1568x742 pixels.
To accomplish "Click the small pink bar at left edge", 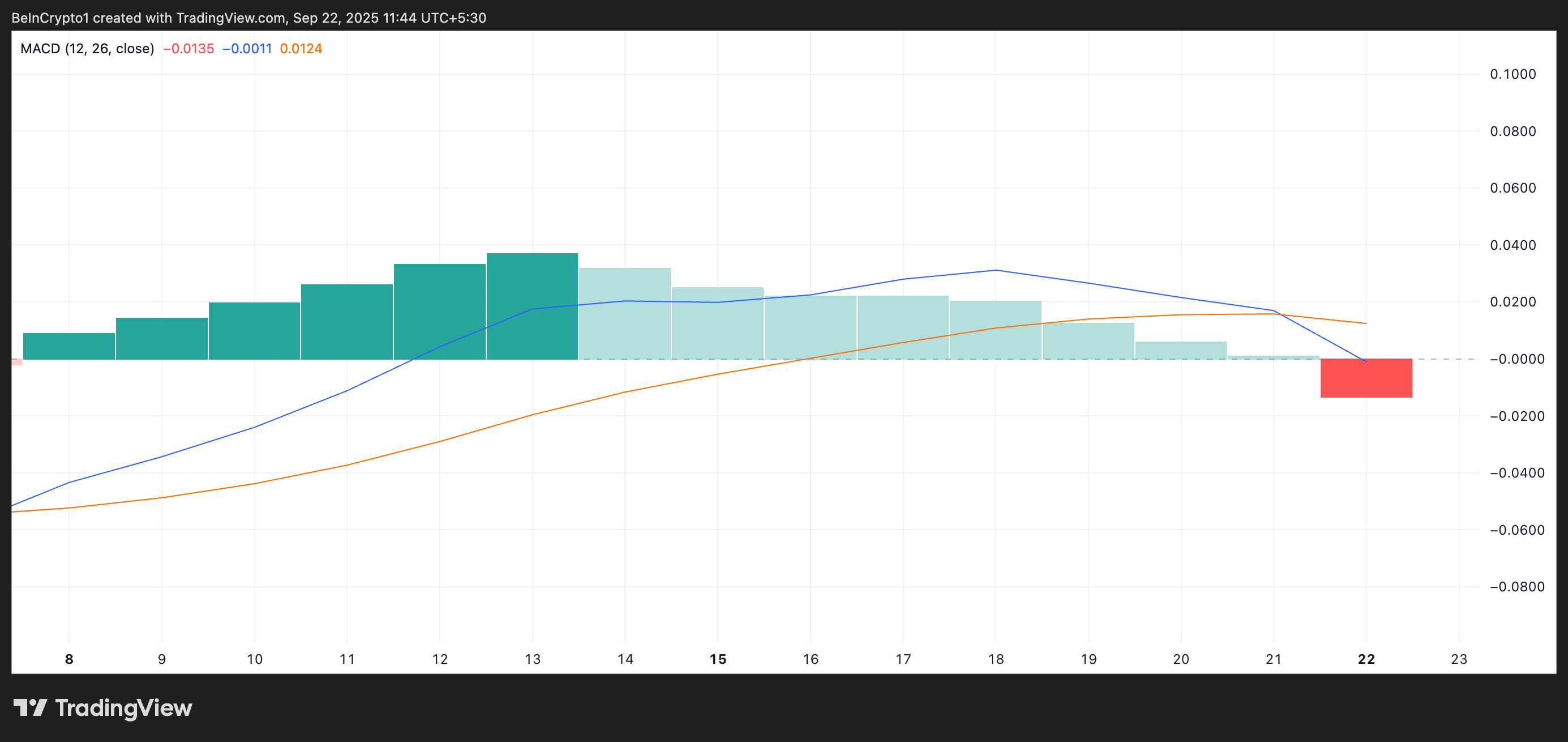I will click(x=16, y=362).
